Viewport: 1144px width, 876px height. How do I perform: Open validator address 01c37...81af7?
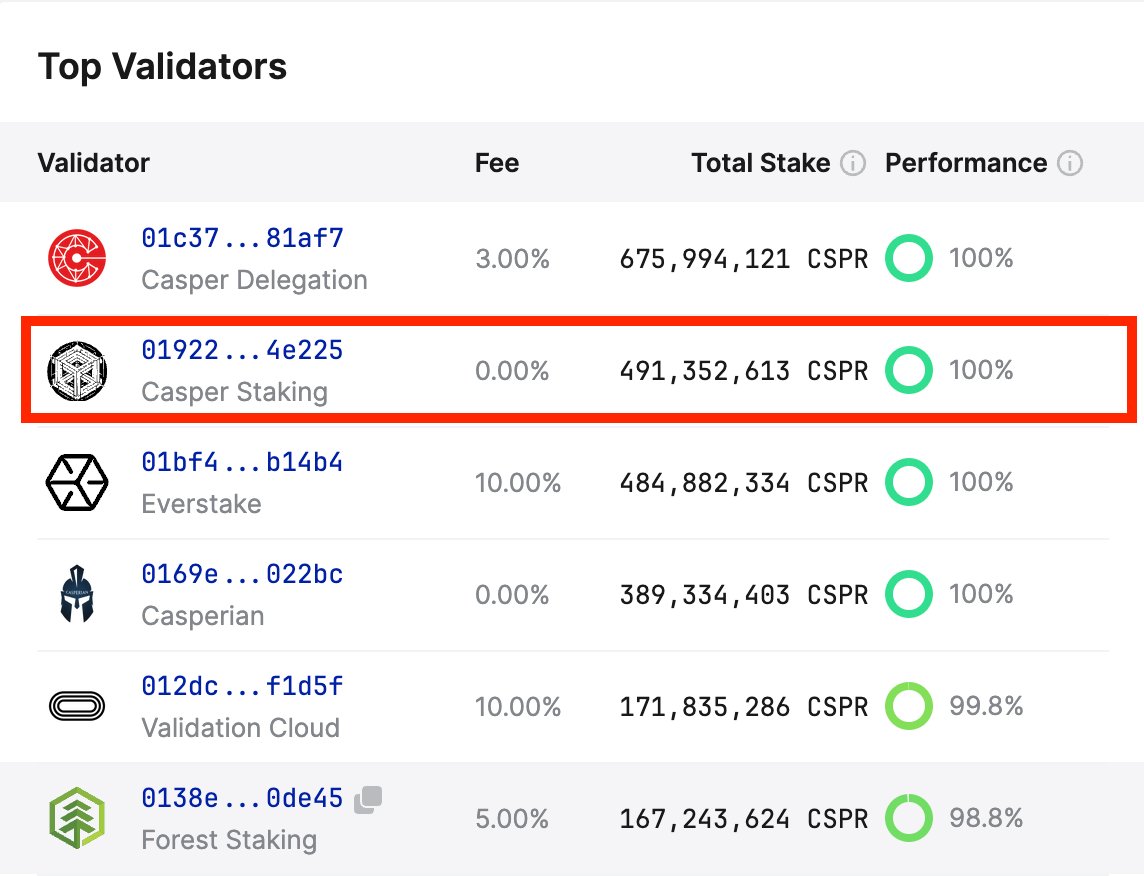[242, 238]
